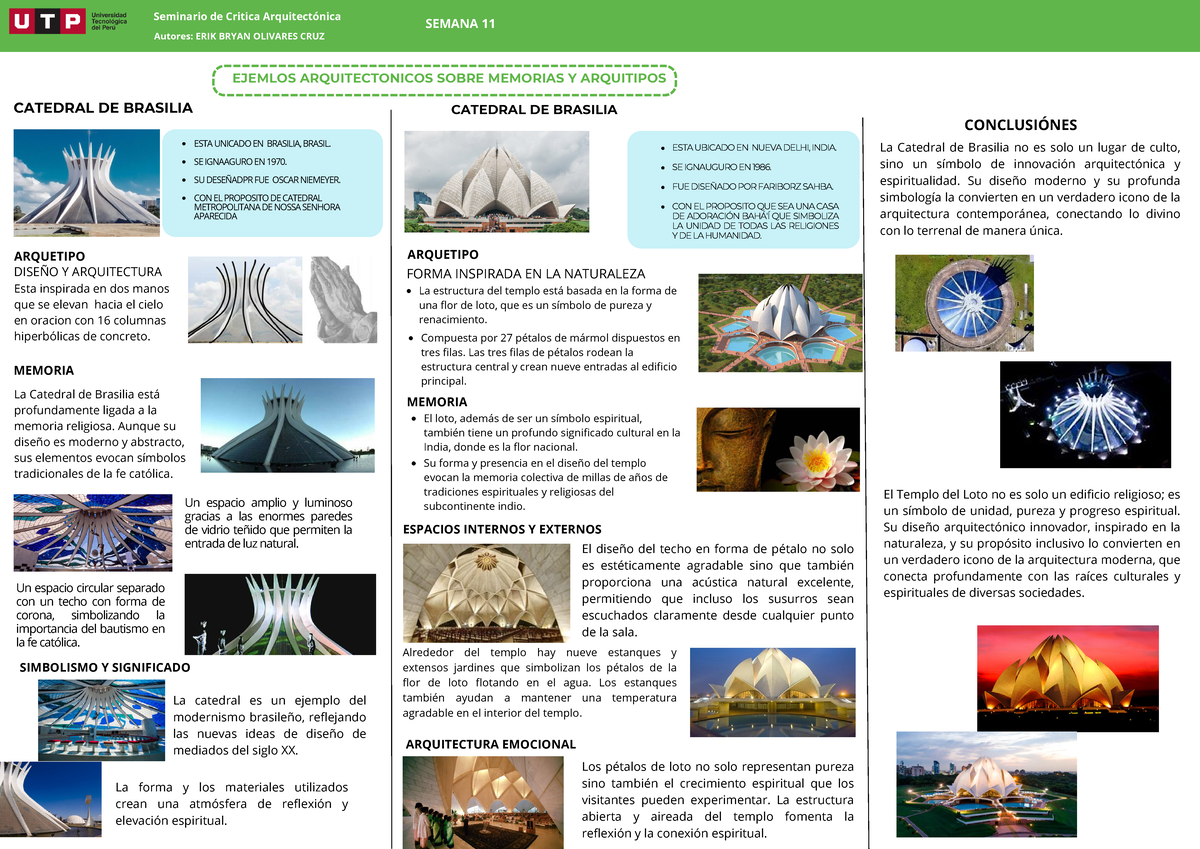The image size is (1200, 849).
Task: Select the CONCLUSIÓNES heading
Action: 1022,124
